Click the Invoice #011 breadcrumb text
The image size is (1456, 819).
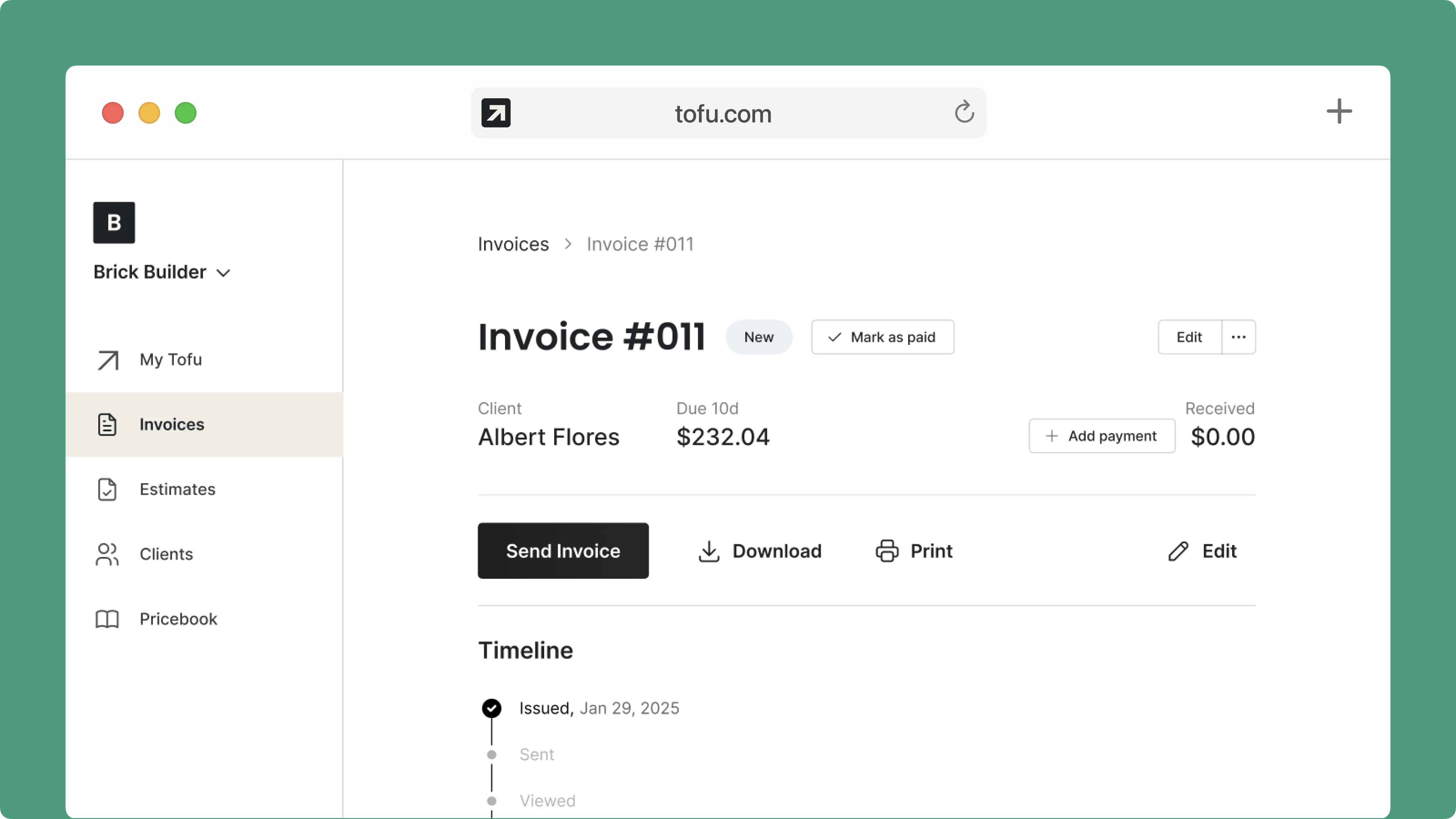(640, 244)
